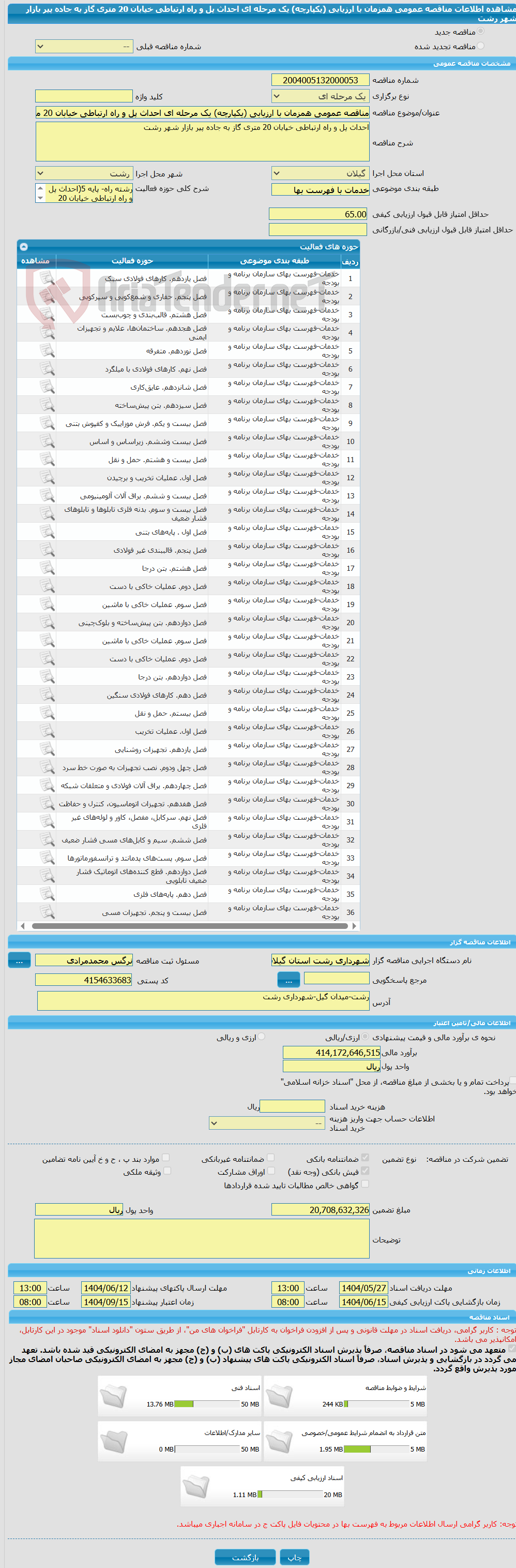Image resolution: width=516 pixels, height=1568 pixels.
Task: Collapse the حوزه های فعالیت panel
Action: coord(24,246)
